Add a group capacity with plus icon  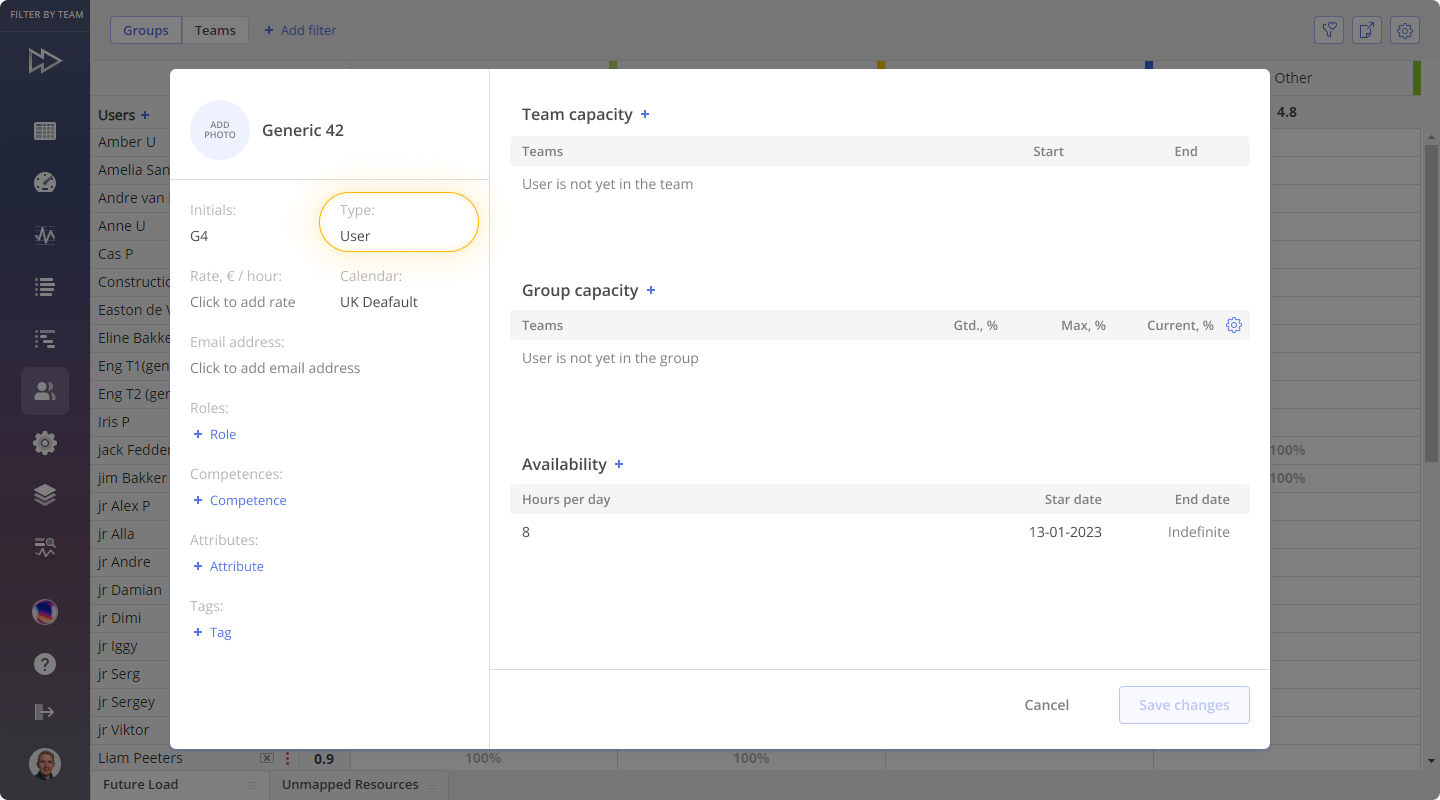pos(651,290)
